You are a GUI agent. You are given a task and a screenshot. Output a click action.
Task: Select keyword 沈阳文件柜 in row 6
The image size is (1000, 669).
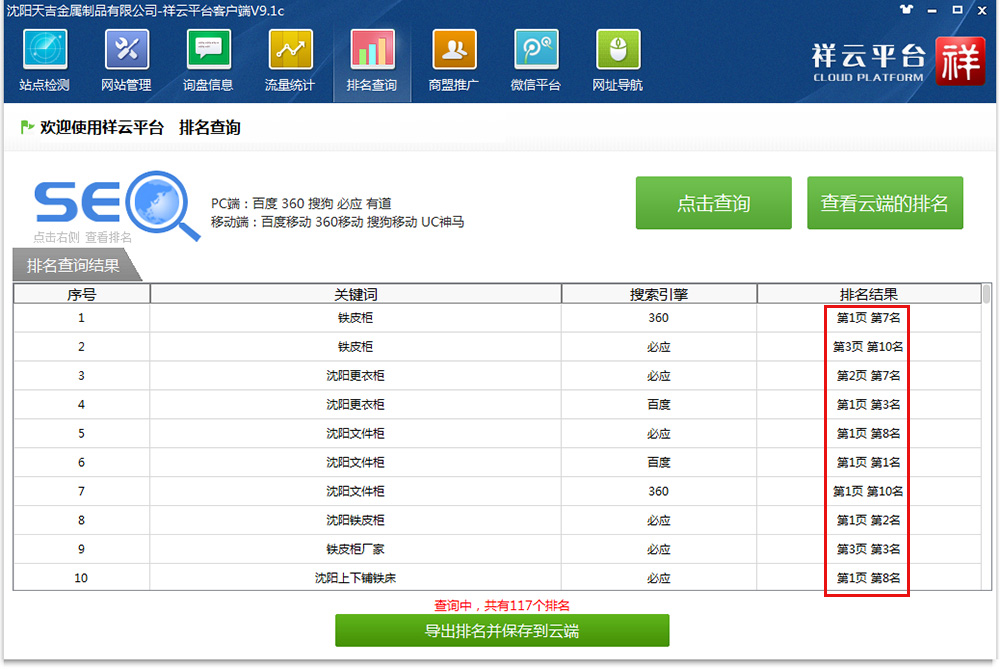(x=355, y=462)
